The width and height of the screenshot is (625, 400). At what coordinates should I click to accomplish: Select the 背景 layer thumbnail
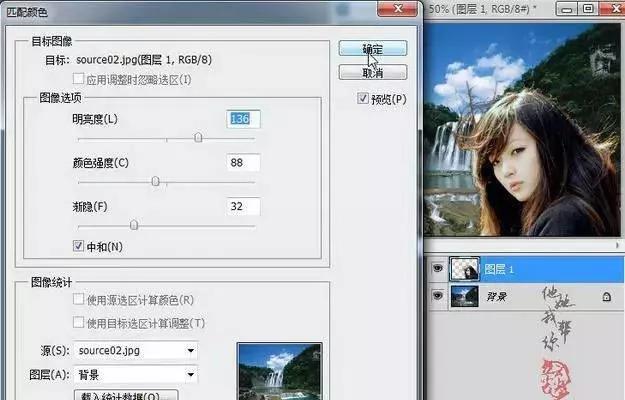(x=464, y=296)
